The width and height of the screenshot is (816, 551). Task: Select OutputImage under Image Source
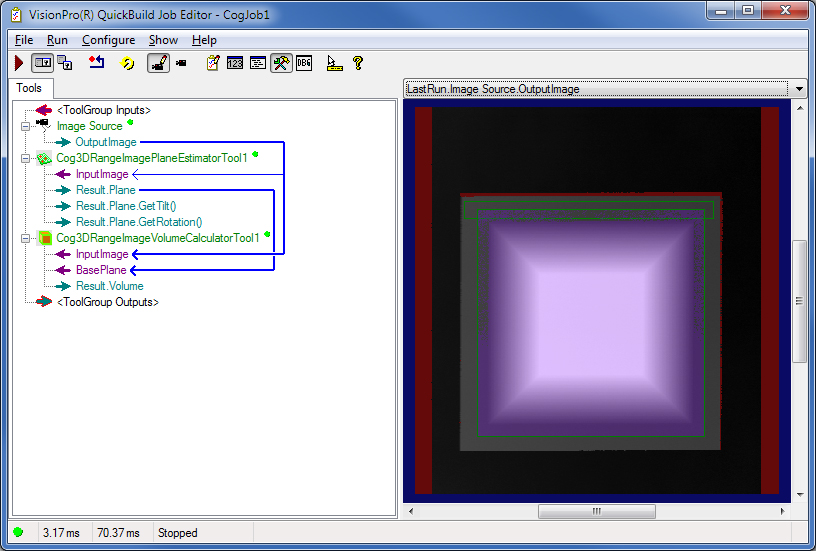[x=106, y=142]
